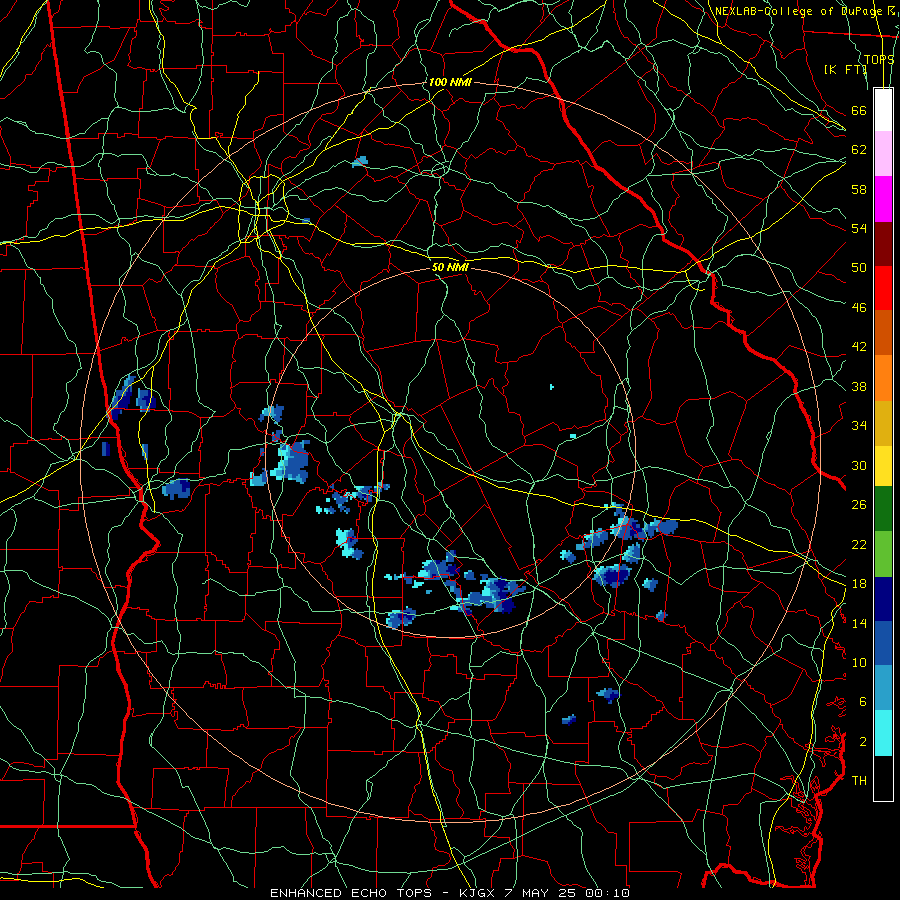Select the legend value 26
The image size is (900, 900).
tap(859, 505)
